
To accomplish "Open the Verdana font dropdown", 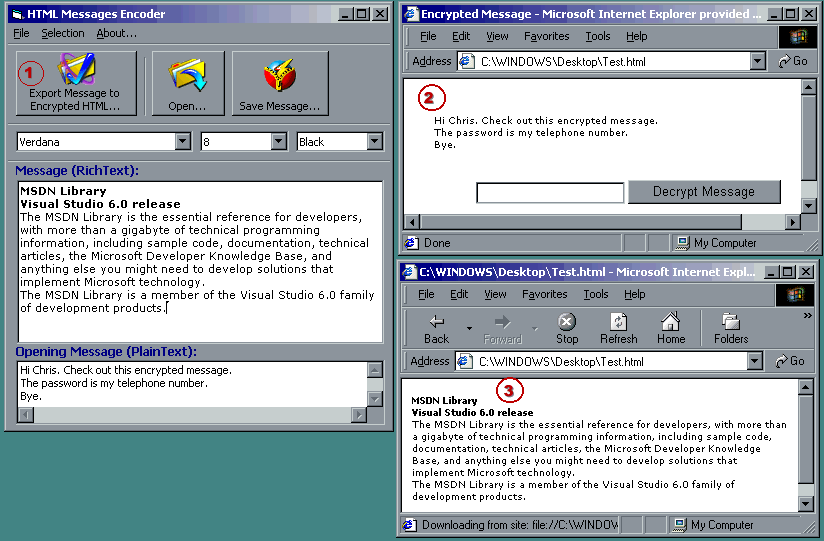I will 183,141.
